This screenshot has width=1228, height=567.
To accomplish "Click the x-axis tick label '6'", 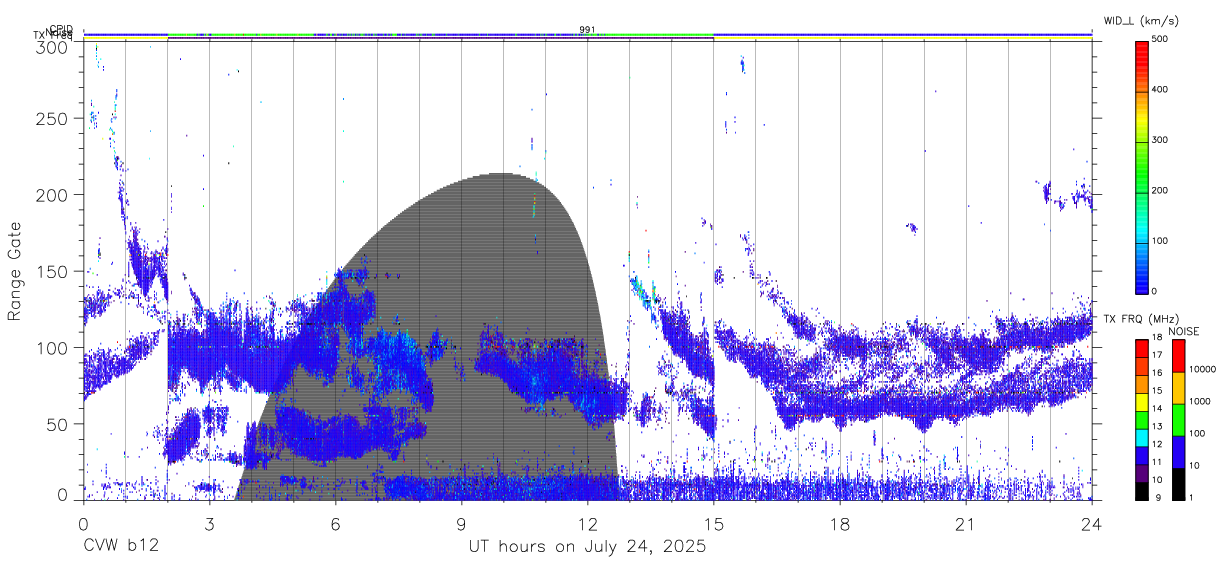I will click(x=335, y=524).
